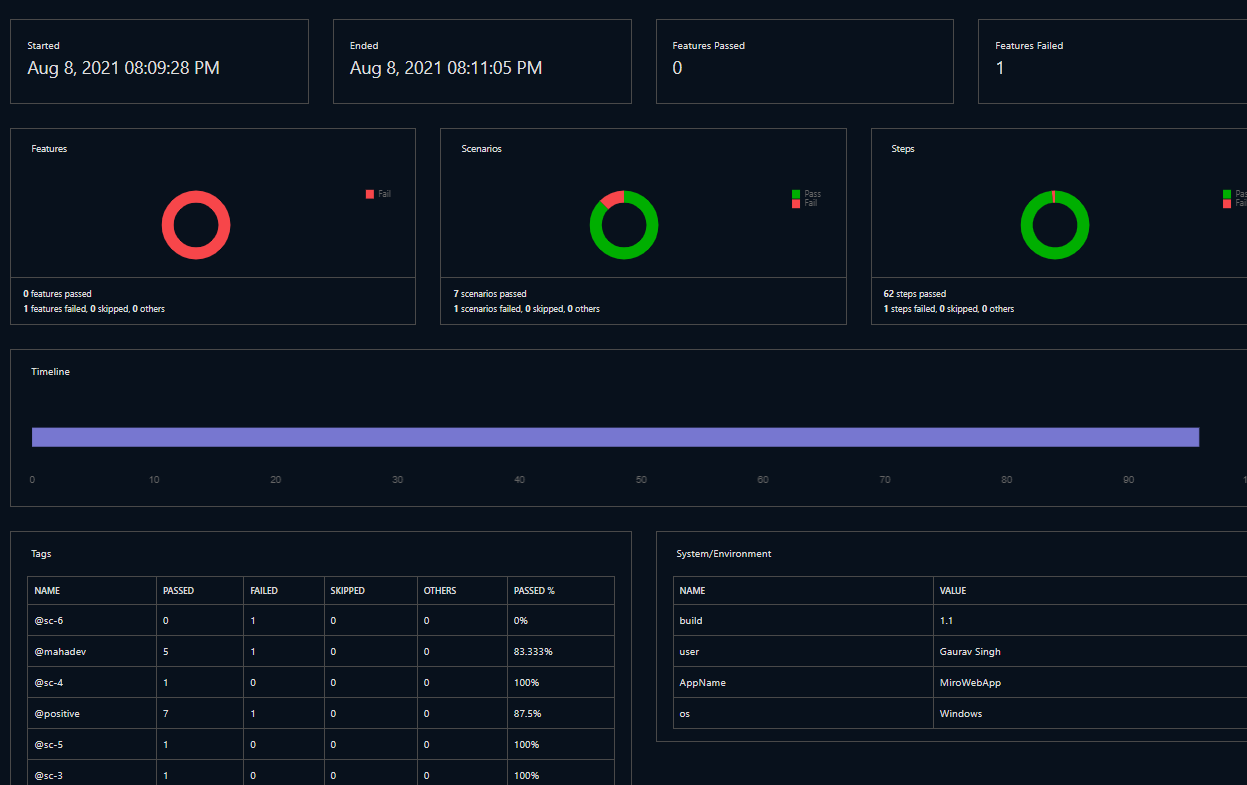This screenshot has height=785, width=1247.
Task: Click the SKIPPED column header in Tags table
Action: [347, 591]
